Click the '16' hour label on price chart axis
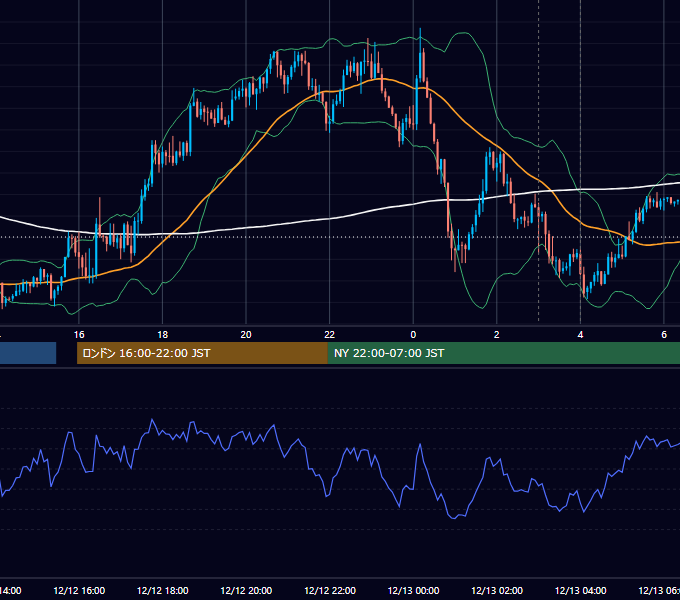Screen dimensions: 680x600 (79, 335)
